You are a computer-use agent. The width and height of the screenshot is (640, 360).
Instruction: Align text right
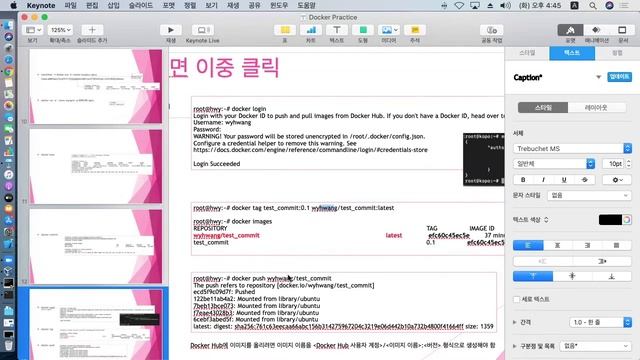[x=587, y=245]
